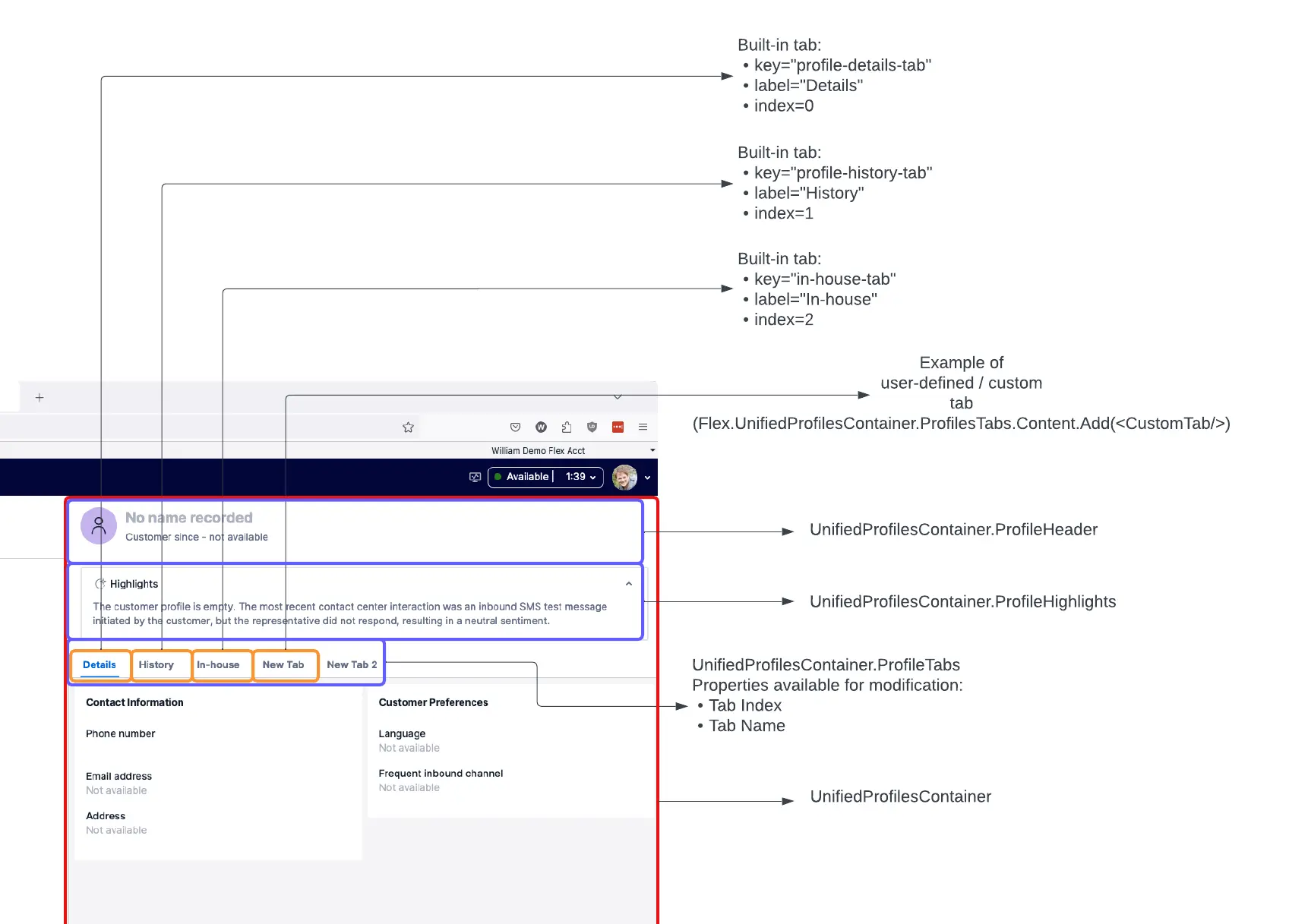Click the Address field label

106,816
